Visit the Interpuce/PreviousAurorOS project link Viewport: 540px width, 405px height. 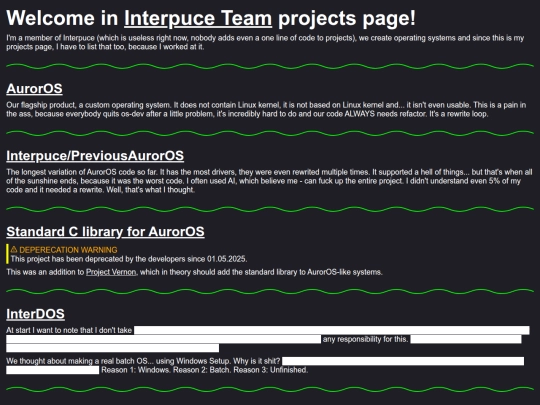click(x=95, y=156)
